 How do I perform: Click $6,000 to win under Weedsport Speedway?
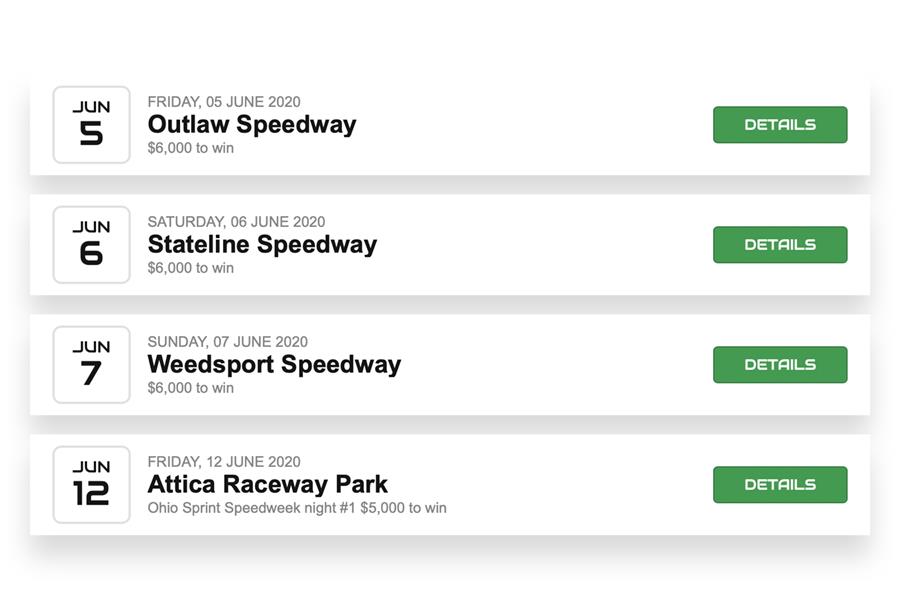click(x=191, y=388)
